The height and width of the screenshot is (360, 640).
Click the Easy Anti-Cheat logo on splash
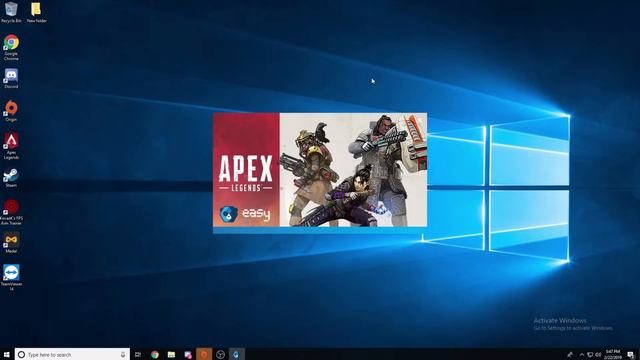coord(244,214)
